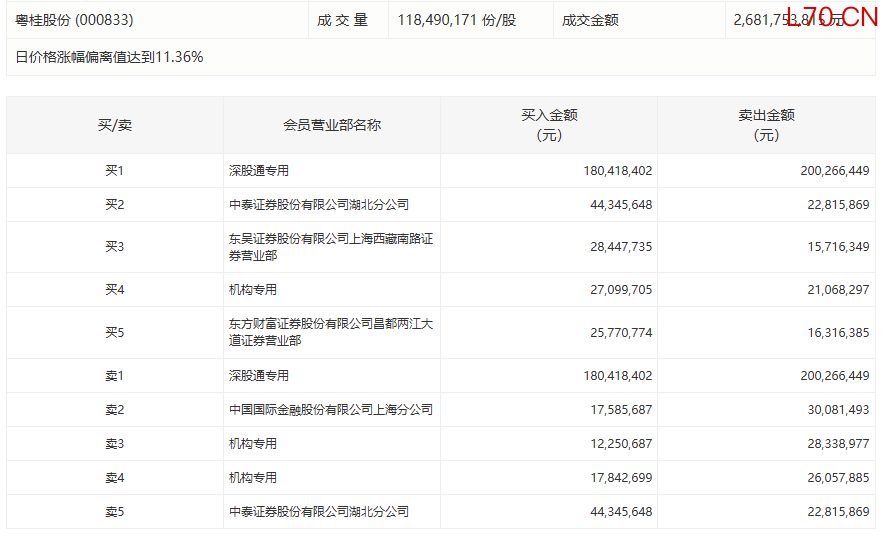The width and height of the screenshot is (882, 537).
Task: Select the 成交金额 label cell
Action: click(590, 20)
